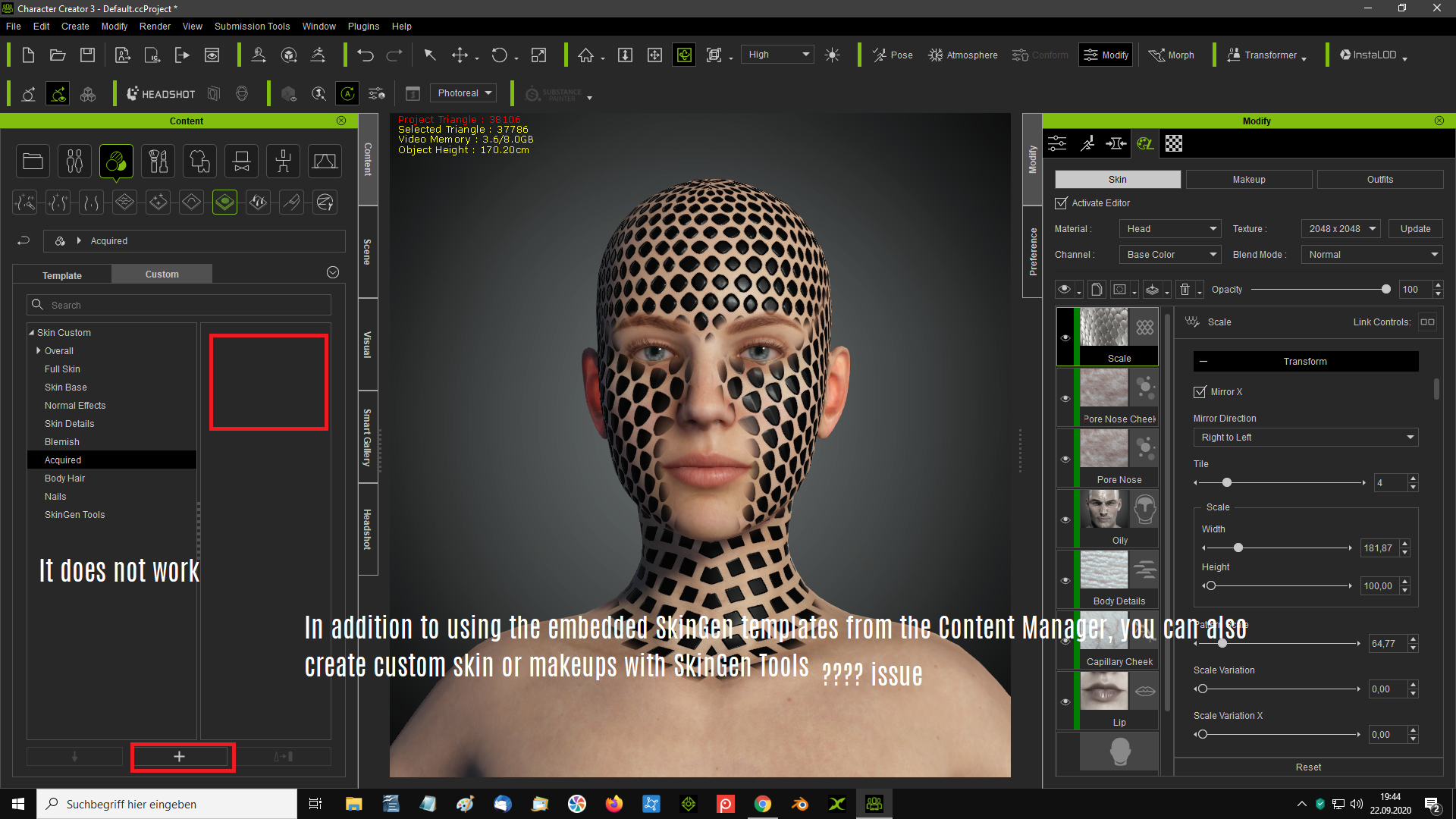
Task: Switch to the Template tab
Action: 62,275
